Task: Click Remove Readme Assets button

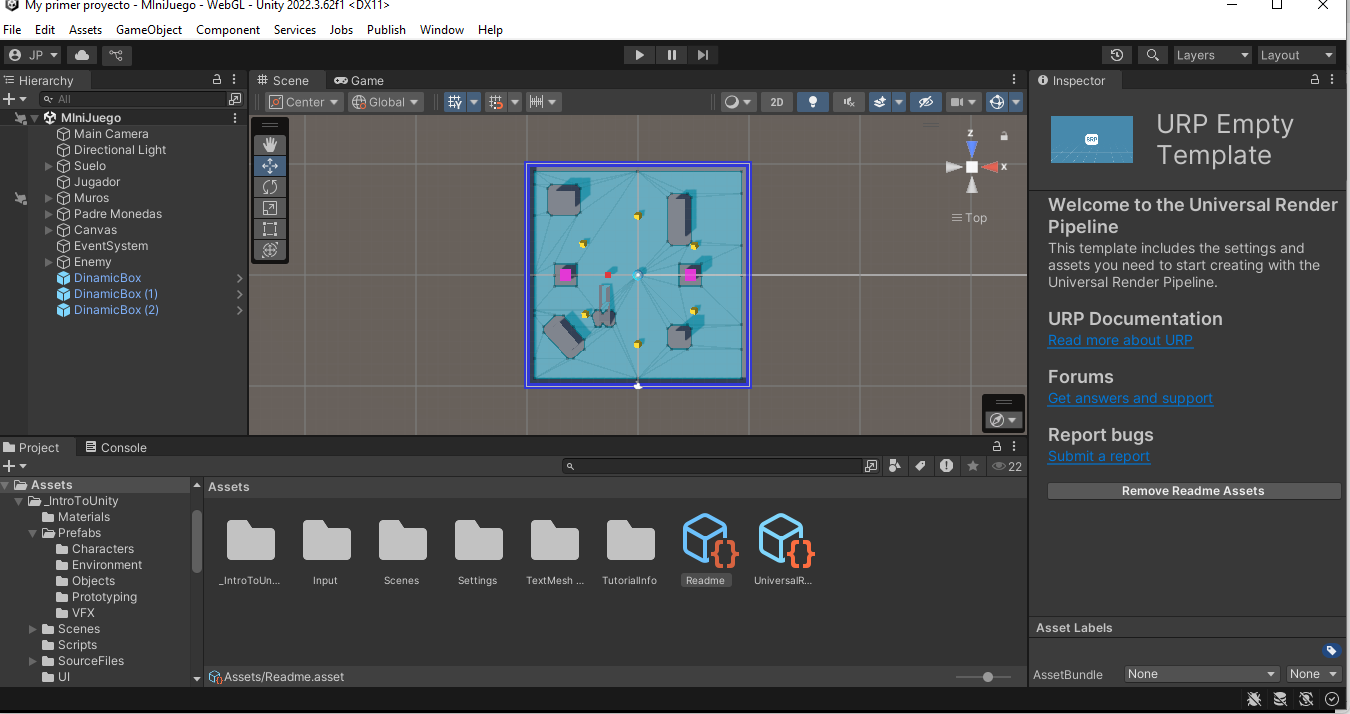Action: [1193, 491]
